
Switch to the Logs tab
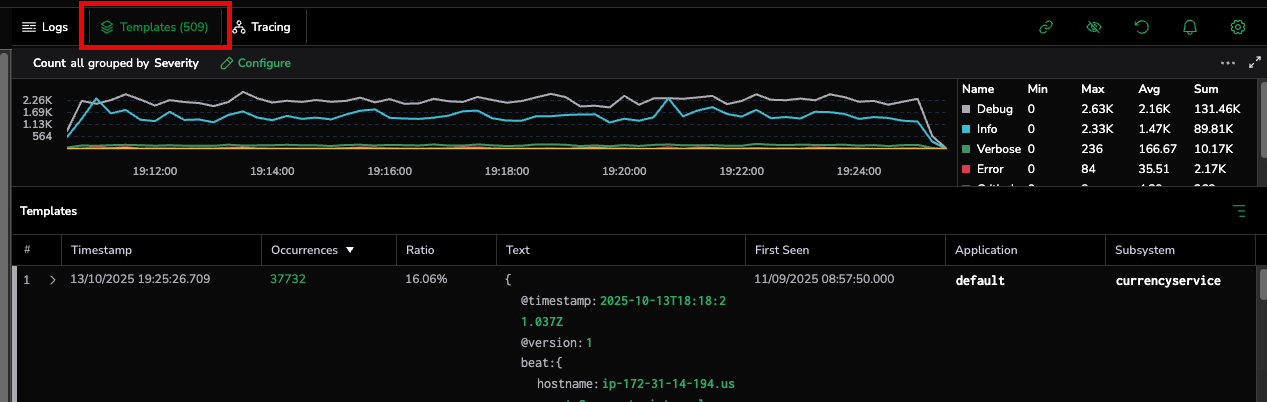tap(46, 27)
